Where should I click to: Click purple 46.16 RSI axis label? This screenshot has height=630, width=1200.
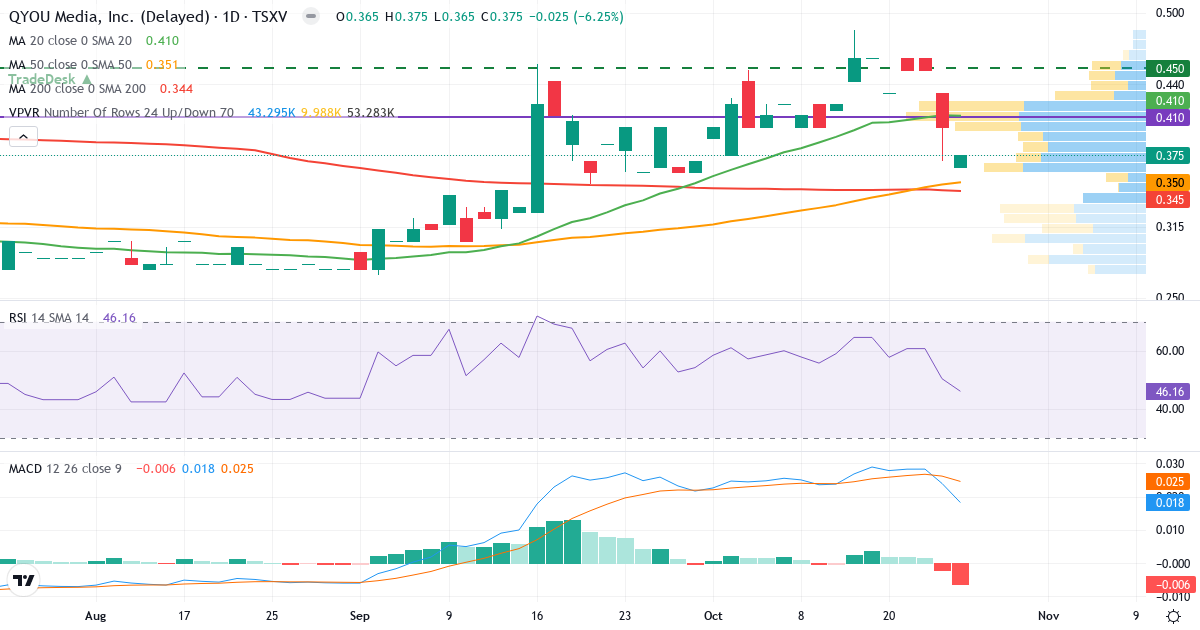(x=1170, y=392)
